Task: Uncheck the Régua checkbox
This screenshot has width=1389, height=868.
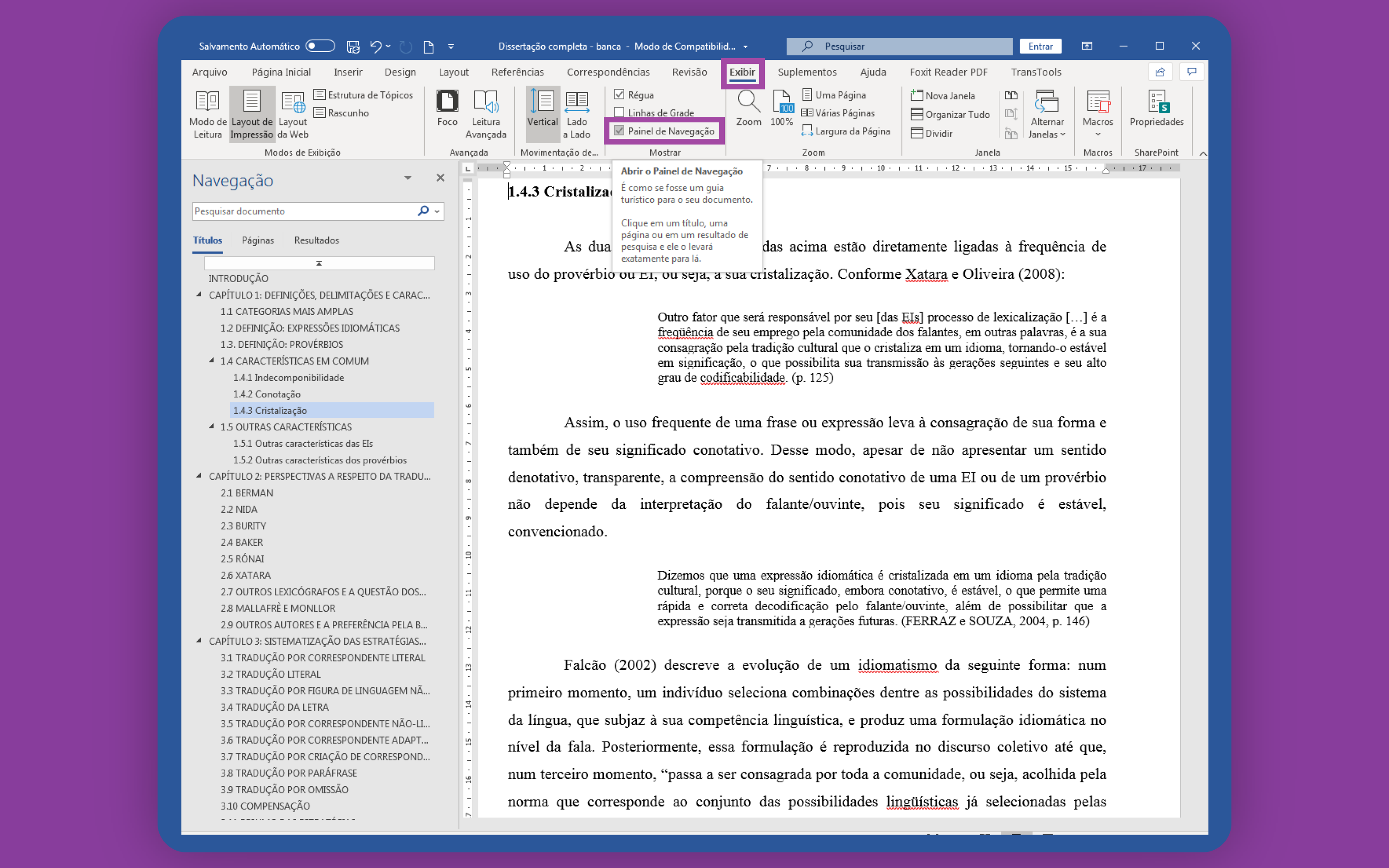Action: 619,95
